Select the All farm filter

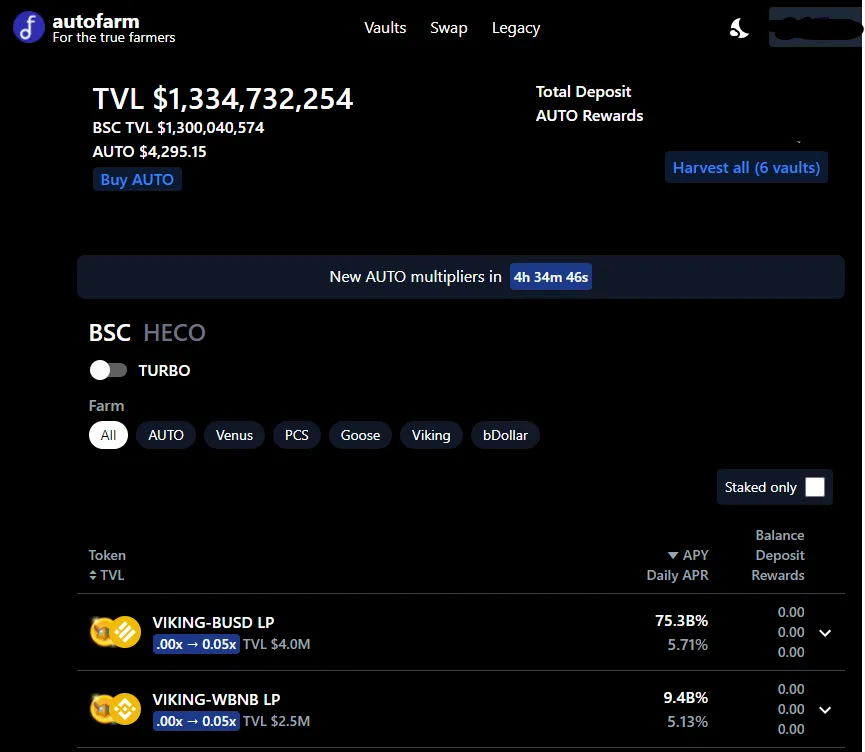pyautogui.click(x=108, y=435)
